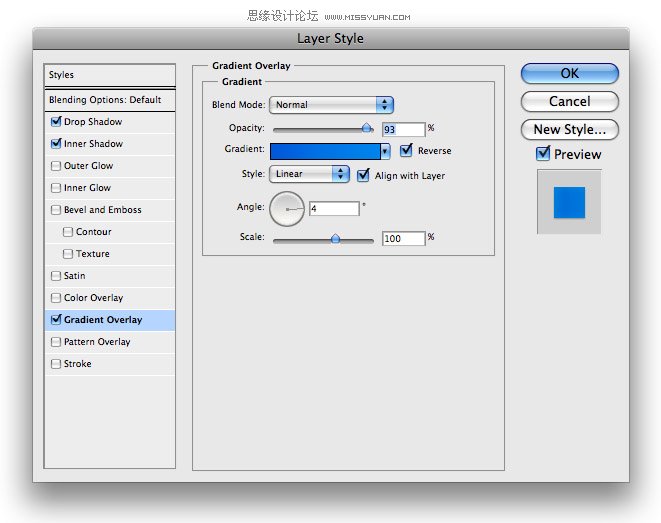This screenshot has width=661, height=523.
Task: Select the Satin style row label
Action: [74, 276]
